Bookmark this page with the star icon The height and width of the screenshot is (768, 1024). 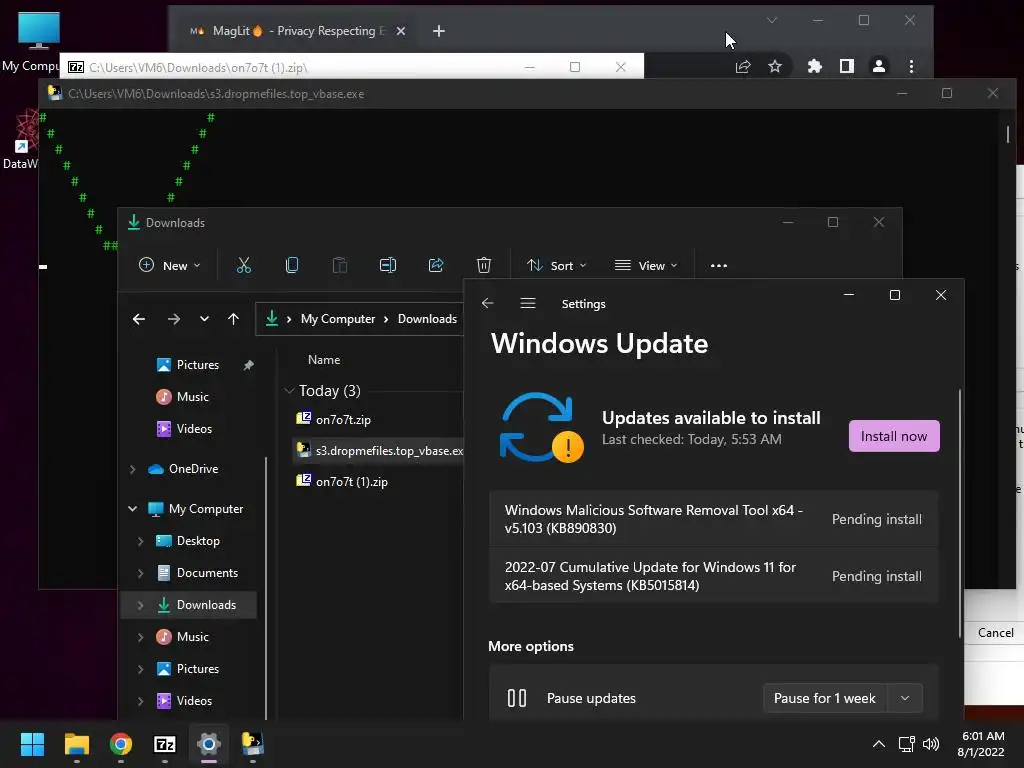click(775, 66)
